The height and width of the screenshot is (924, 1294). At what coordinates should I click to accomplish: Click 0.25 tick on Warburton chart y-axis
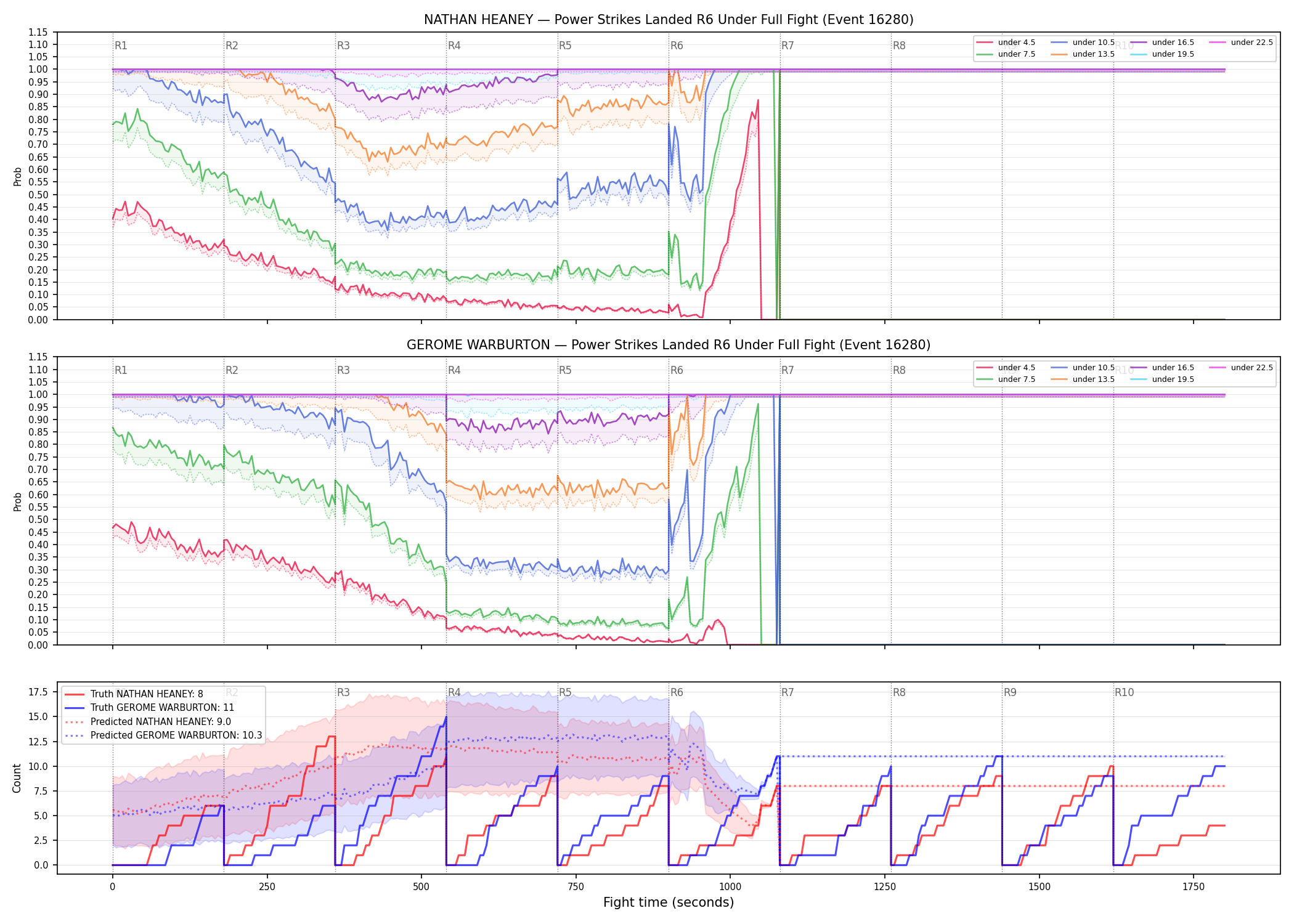pyautogui.click(x=38, y=582)
